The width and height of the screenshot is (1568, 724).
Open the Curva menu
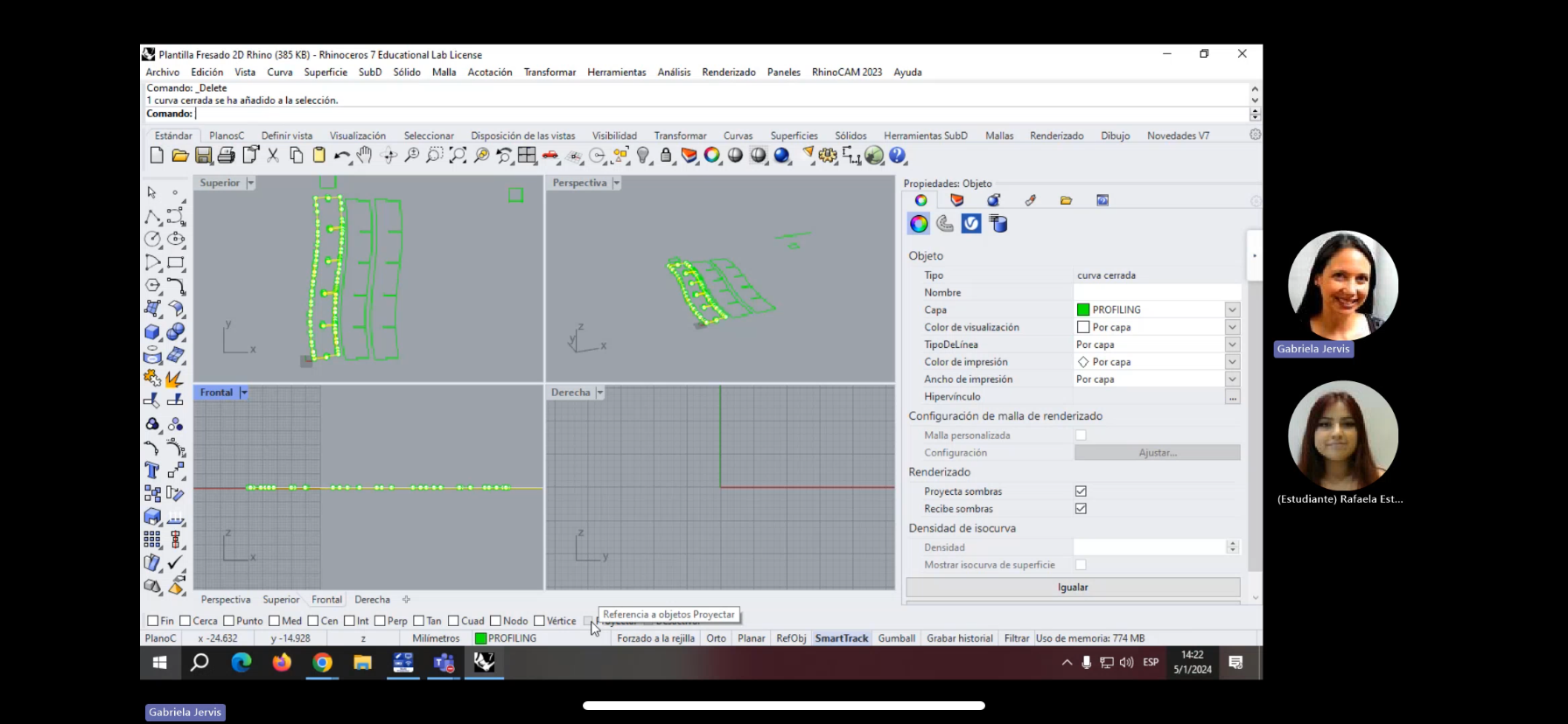279,73
